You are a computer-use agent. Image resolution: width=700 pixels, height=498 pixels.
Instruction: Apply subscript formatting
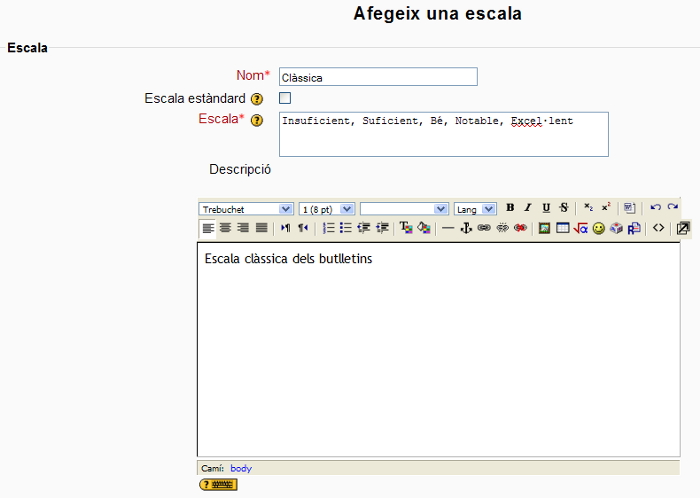[588, 208]
